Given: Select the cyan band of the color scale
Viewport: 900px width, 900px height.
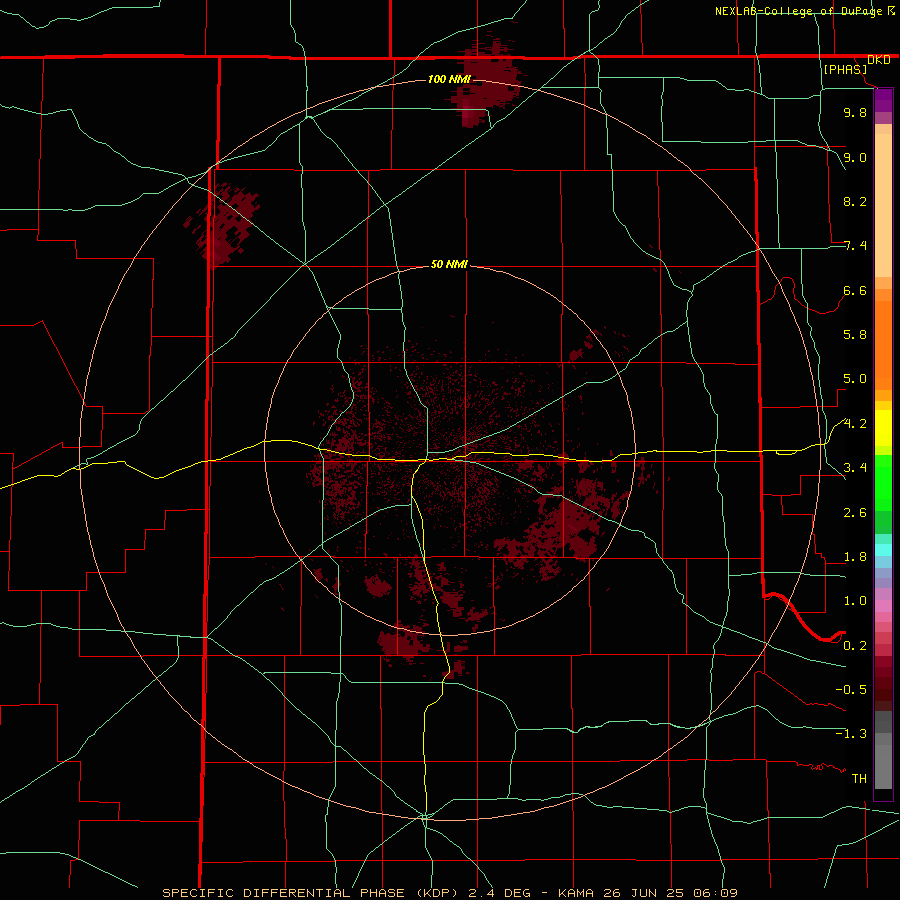Looking at the screenshot, I should [883, 550].
